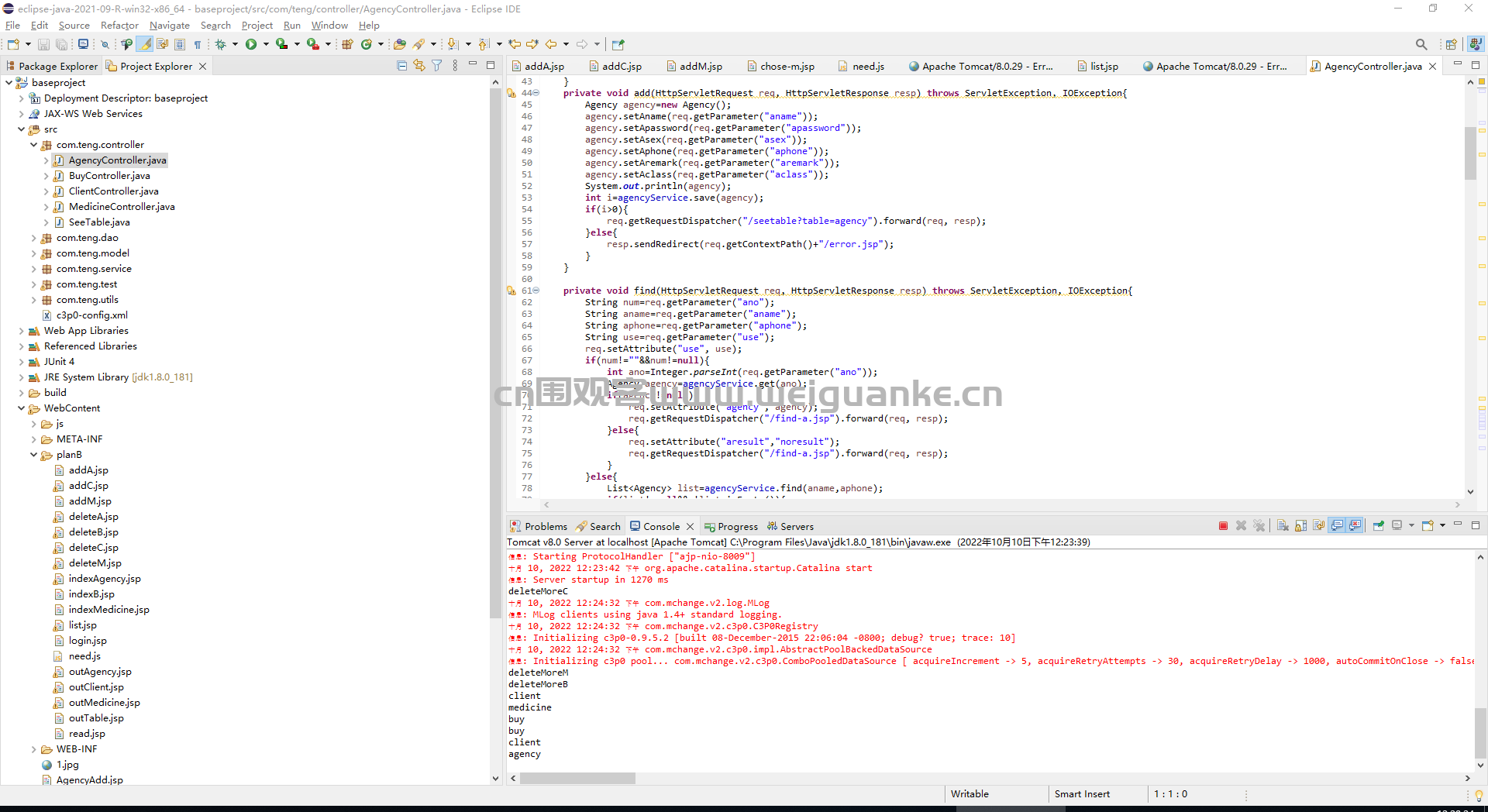The height and width of the screenshot is (812, 1488).
Task: Collapse the com.teng.controller package
Action: (x=33, y=145)
